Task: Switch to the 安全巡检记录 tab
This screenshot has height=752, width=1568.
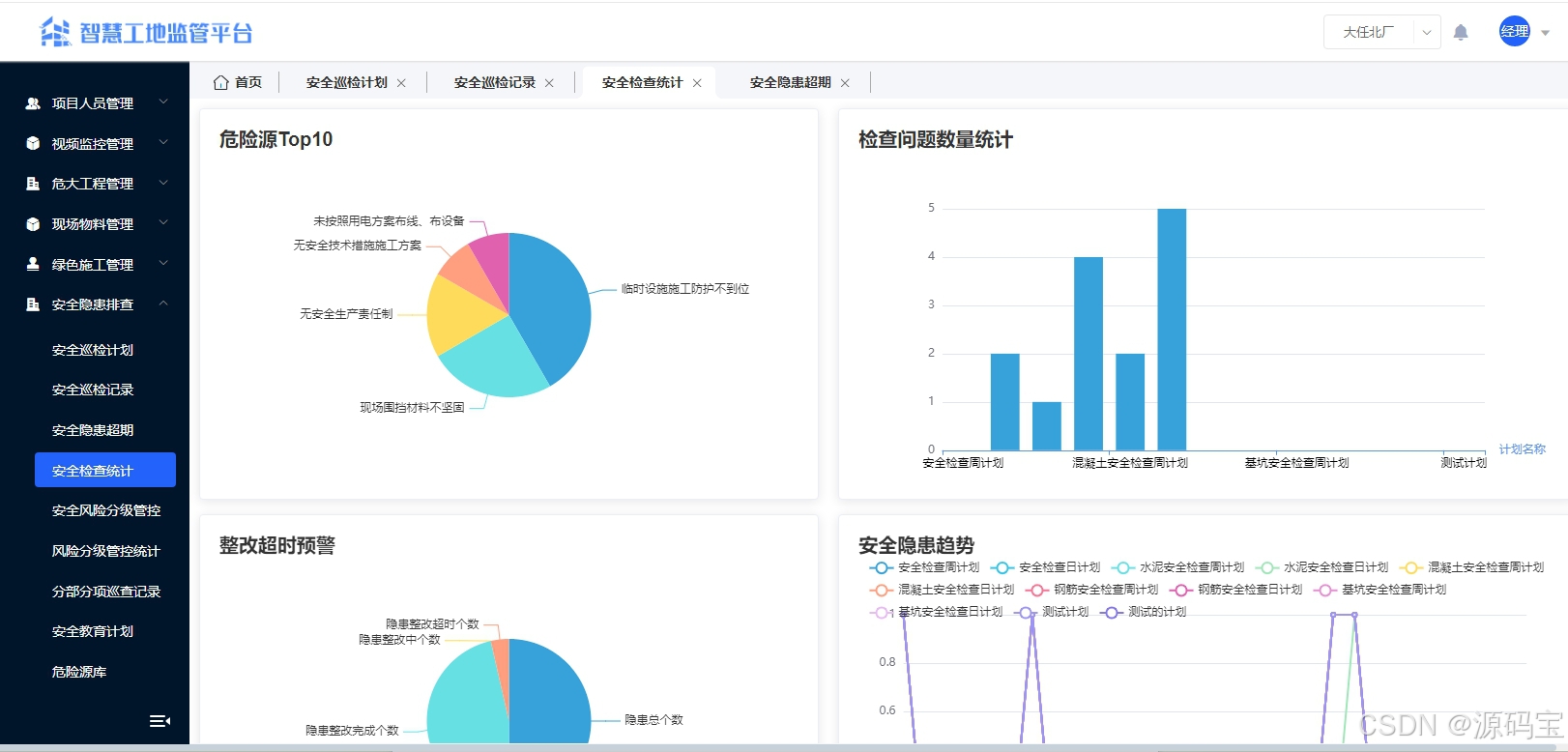Action: (x=494, y=82)
